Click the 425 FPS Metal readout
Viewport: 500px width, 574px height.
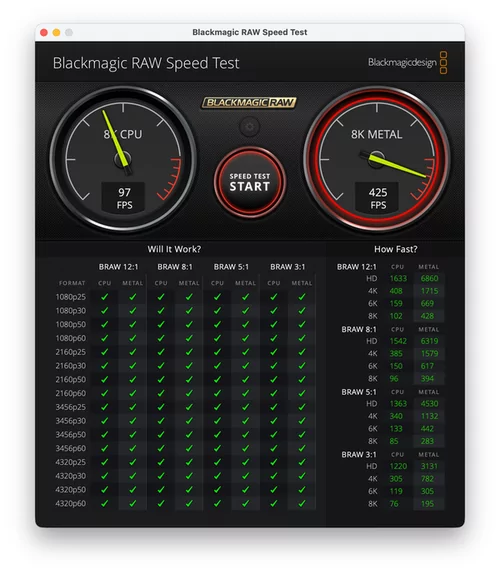coord(377,198)
